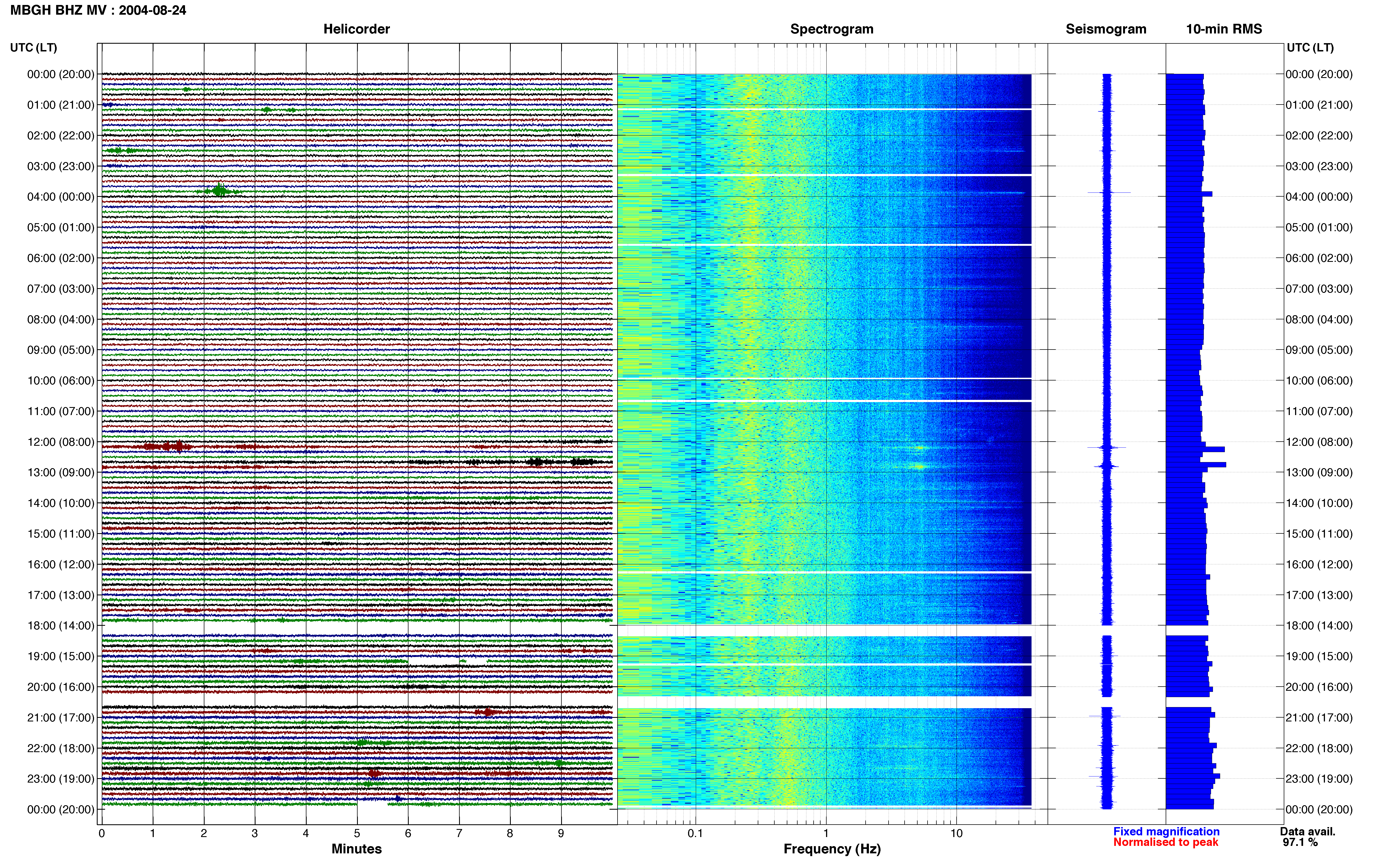The image size is (1388, 868).
Task: Click RMS-side time label 22:00 (18:00)
Action: pos(1319,749)
